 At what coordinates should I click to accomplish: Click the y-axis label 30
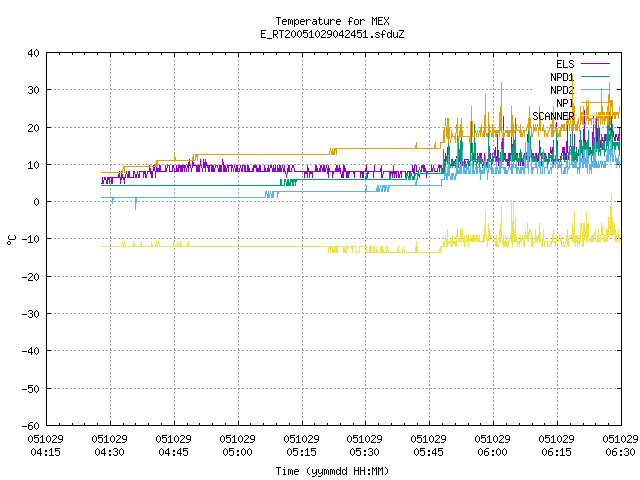point(33,90)
